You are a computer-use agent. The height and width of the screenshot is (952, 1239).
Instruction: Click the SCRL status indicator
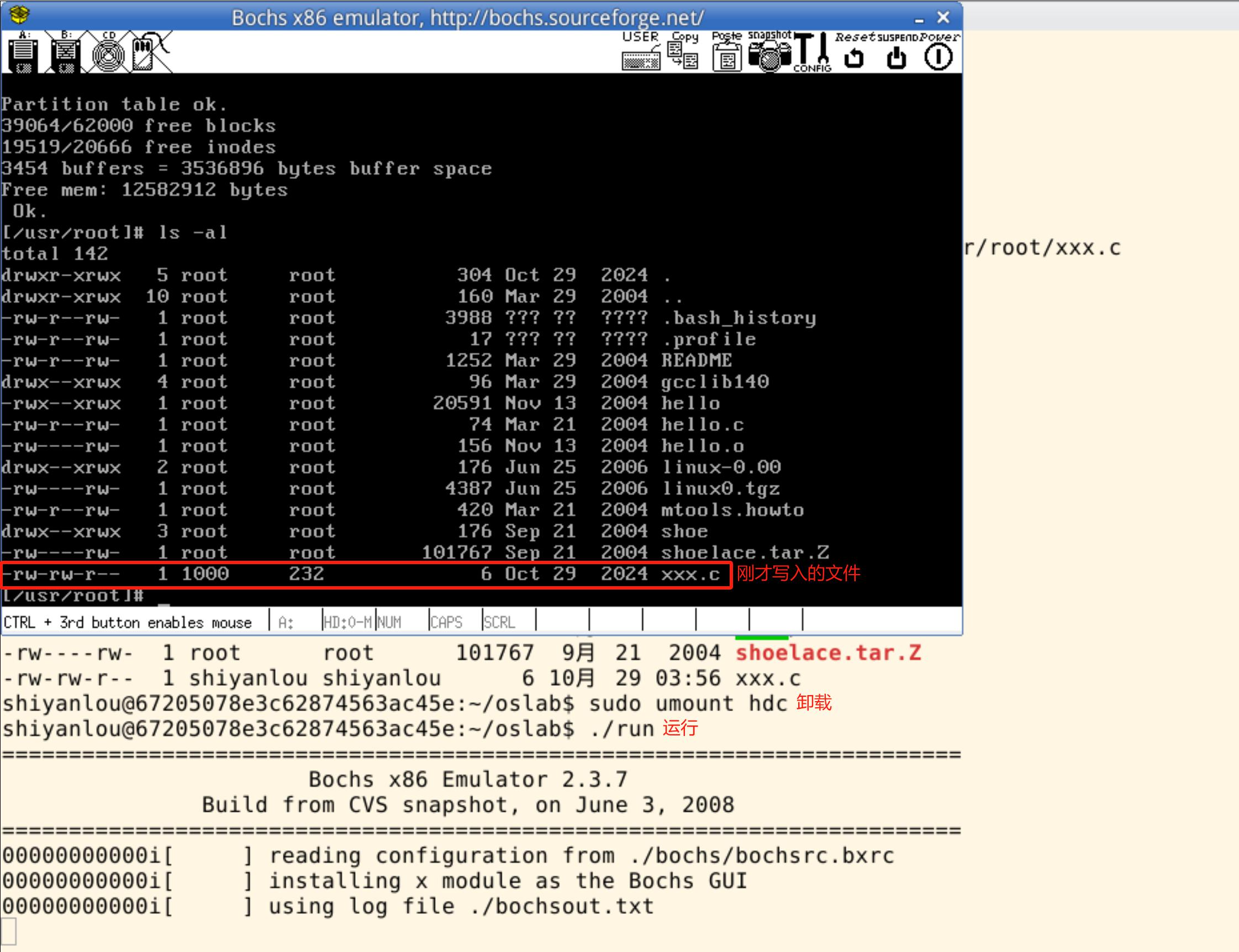[499, 622]
